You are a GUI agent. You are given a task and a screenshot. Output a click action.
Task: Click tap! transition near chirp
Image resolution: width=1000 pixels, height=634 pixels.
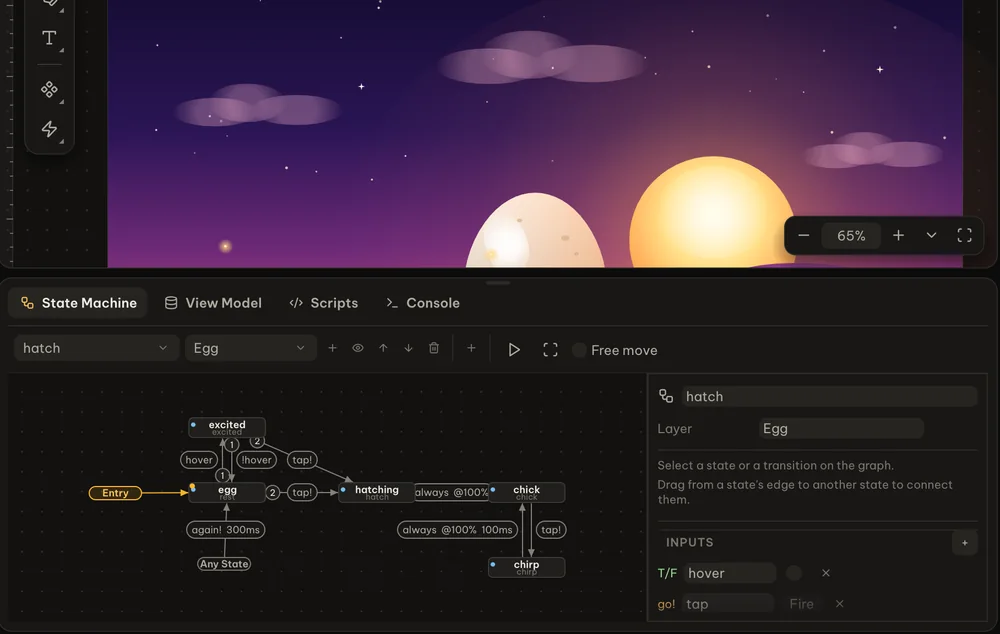tap(550, 530)
